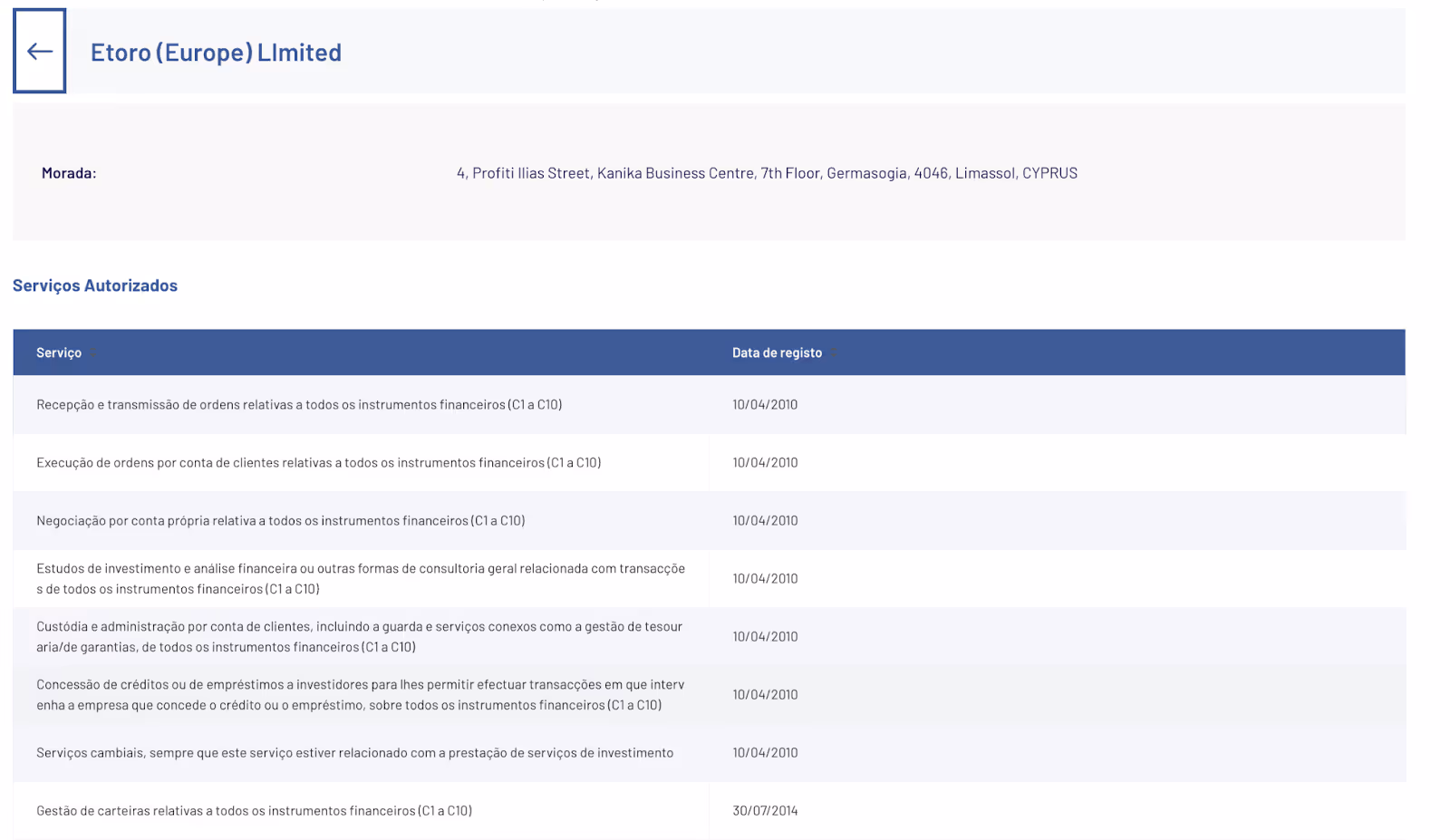Select the 'Recepção e transmissão de ordens' service row
The image size is (1450, 840).
pos(710,405)
